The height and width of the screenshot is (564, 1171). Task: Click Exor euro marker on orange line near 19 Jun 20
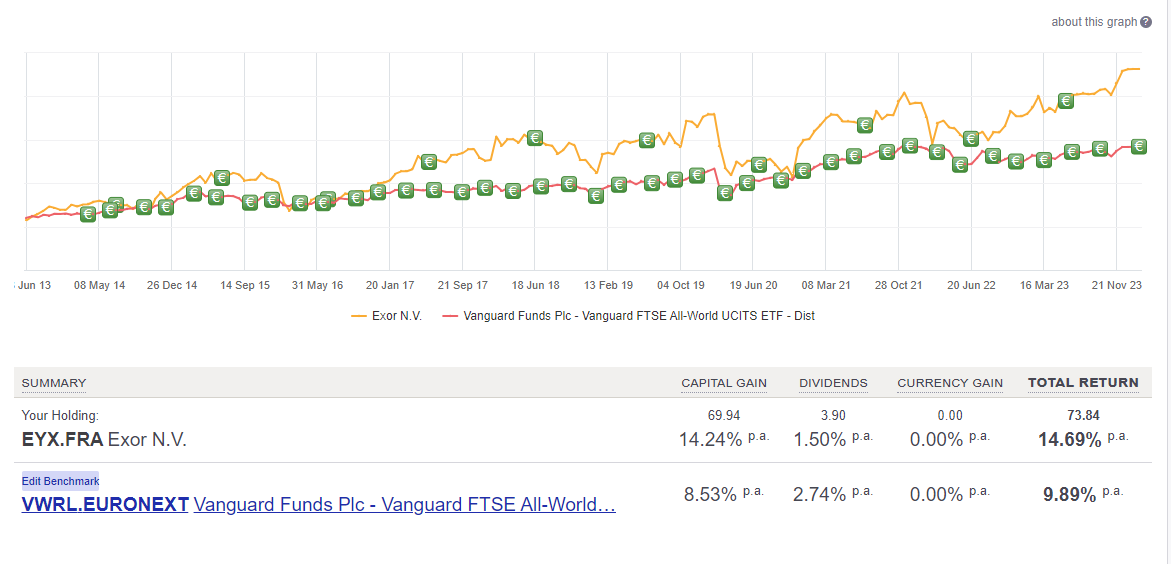759,164
